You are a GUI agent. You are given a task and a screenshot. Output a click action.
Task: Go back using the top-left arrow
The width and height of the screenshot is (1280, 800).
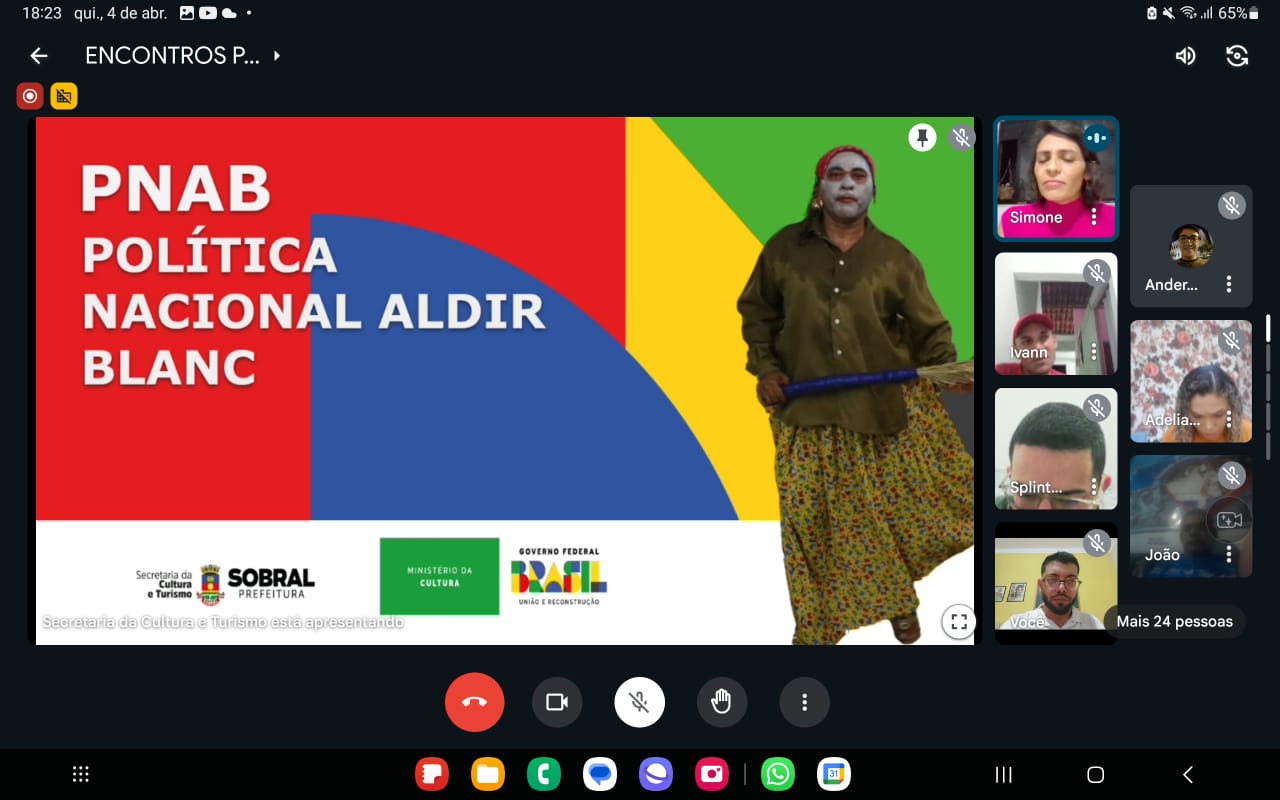(x=39, y=56)
